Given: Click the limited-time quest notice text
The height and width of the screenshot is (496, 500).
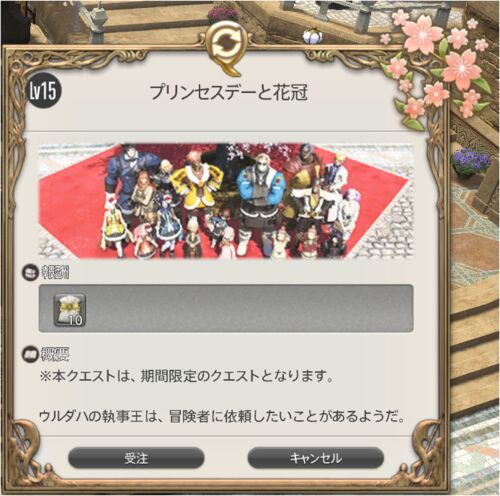Looking at the screenshot, I should (x=187, y=377).
